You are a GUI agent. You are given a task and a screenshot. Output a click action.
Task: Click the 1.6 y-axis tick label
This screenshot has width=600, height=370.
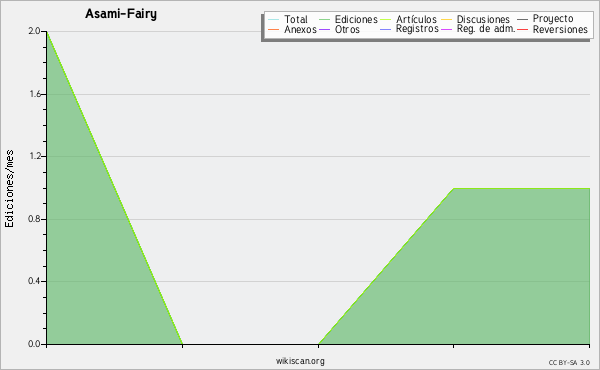click(x=35, y=94)
